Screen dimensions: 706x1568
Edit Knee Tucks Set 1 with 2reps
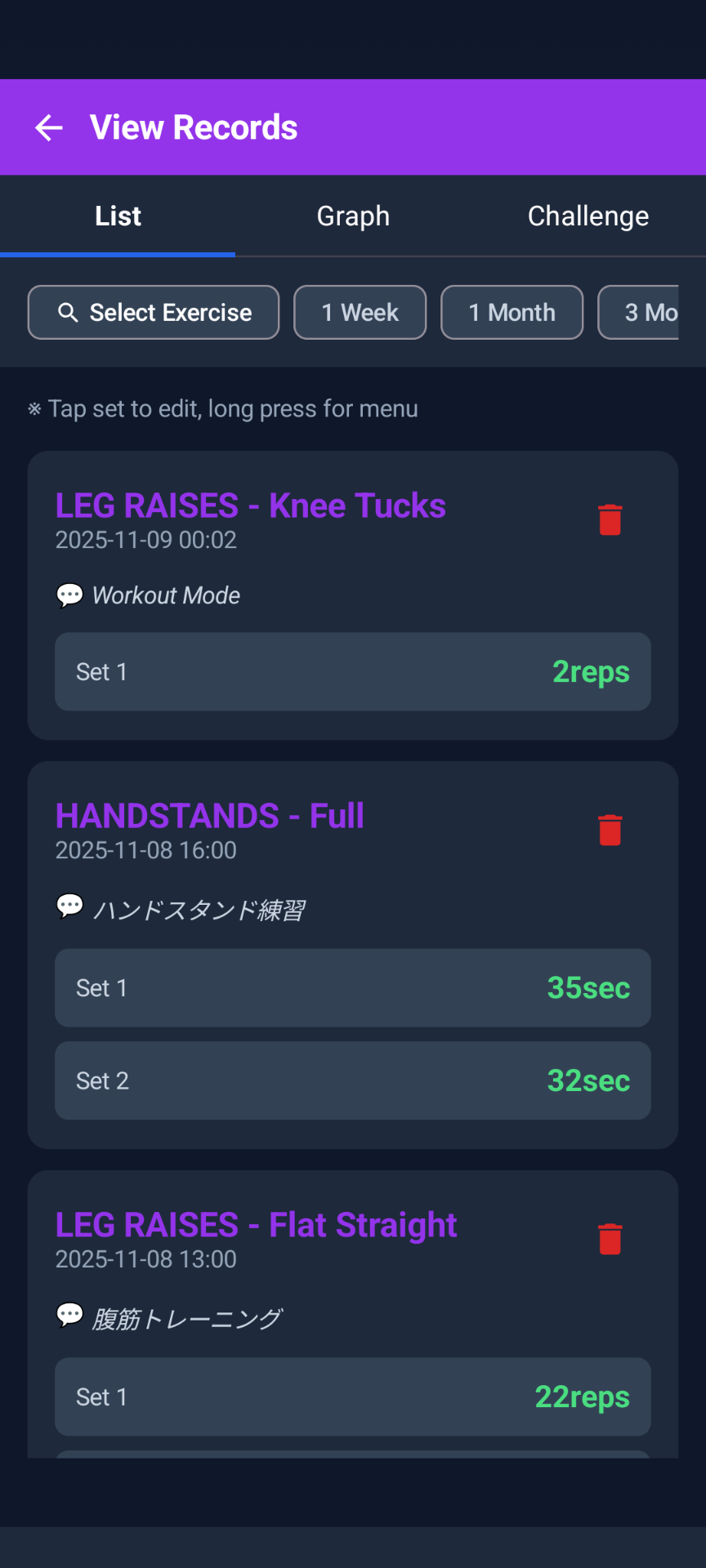pyautogui.click(x=353, y=672)
